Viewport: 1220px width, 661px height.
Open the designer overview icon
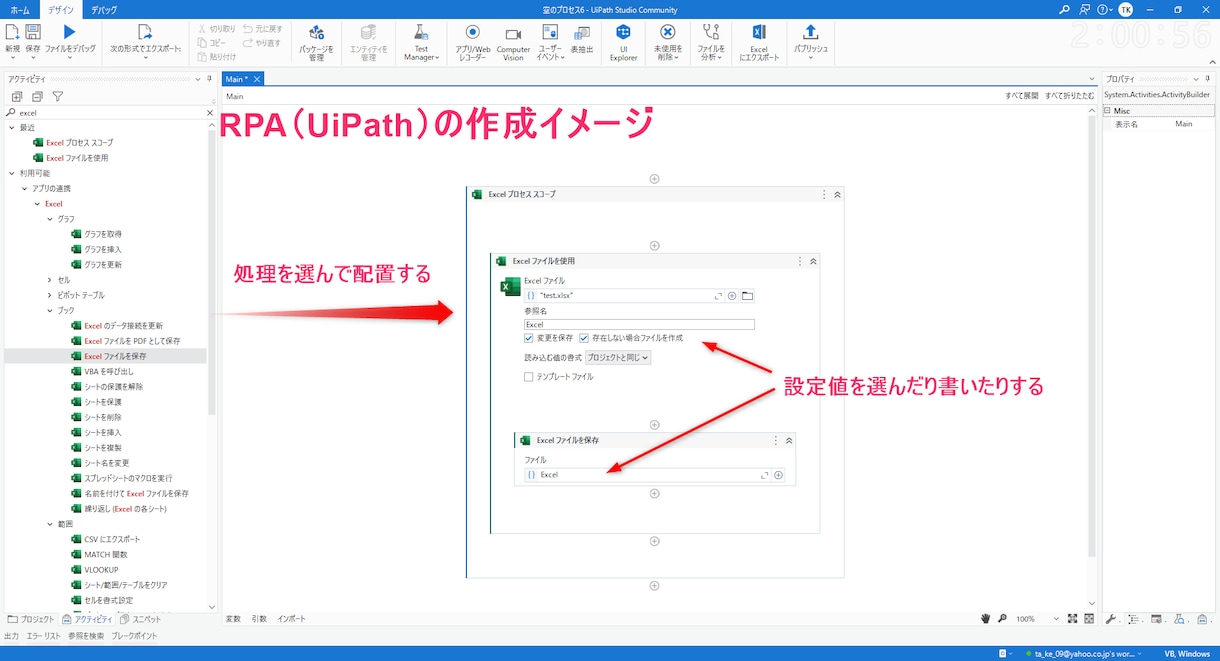(x=1089, y=619)
